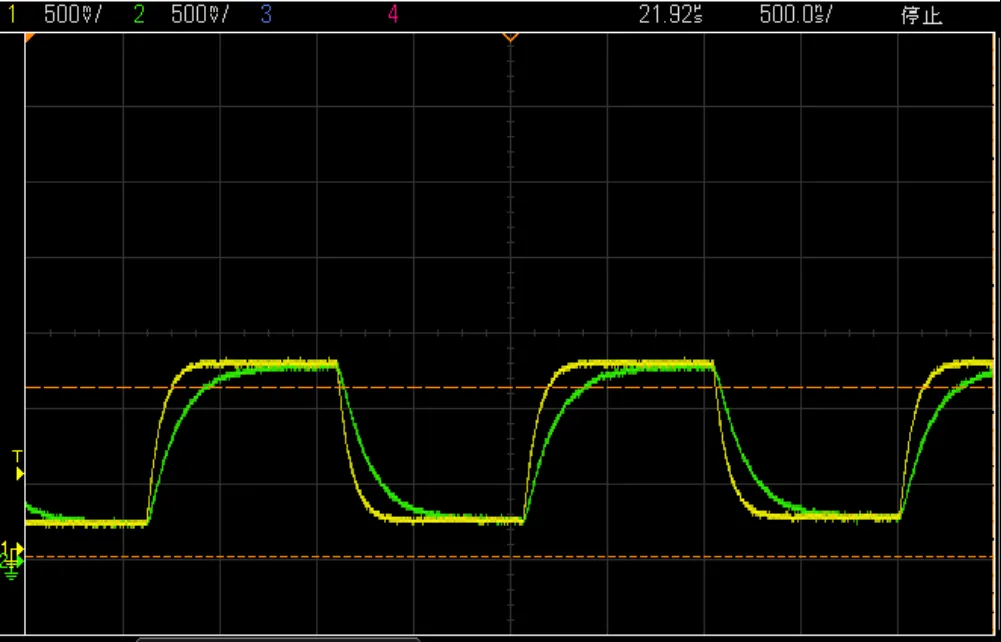This screenshot has width=1001, height=642.
Task: Select the green channel 2 number indicator
Action: pyautogui.click(x=139, y=16)
